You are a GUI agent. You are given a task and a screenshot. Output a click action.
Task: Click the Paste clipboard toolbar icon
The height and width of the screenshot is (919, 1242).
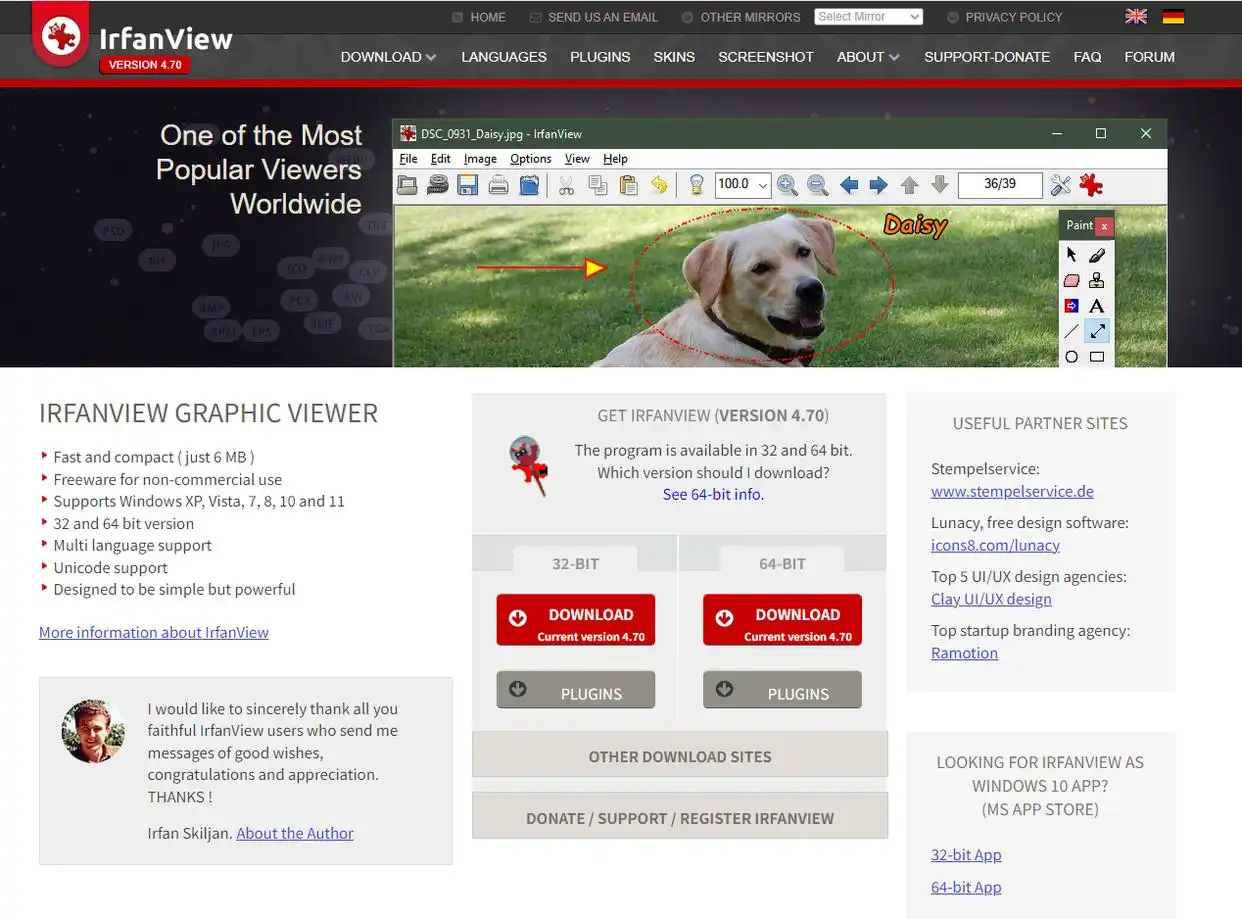tap(628, 185)
